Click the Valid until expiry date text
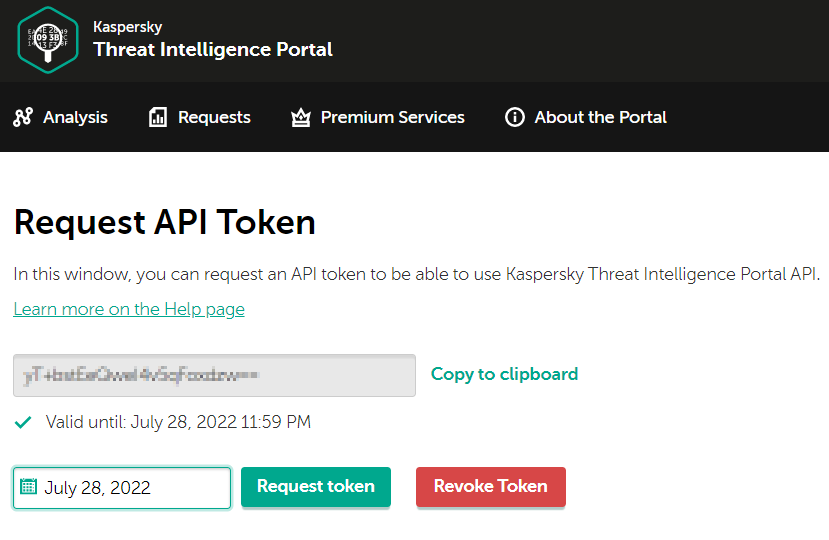The width and height of the screenshot is (829, 540). point(178,423)
